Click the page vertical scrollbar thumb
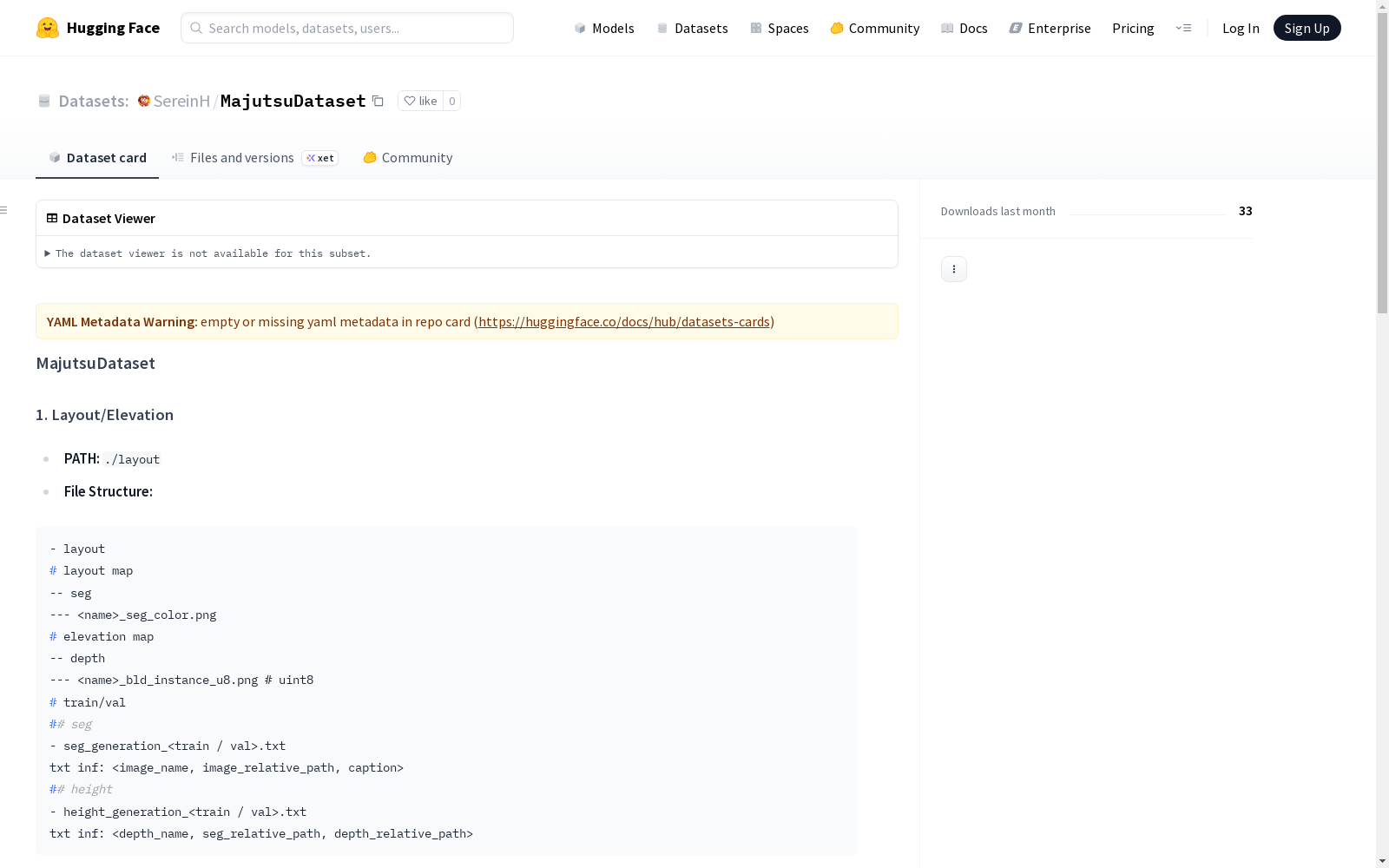Screen dimensions: 1389x868 [x=1382, y=162]
